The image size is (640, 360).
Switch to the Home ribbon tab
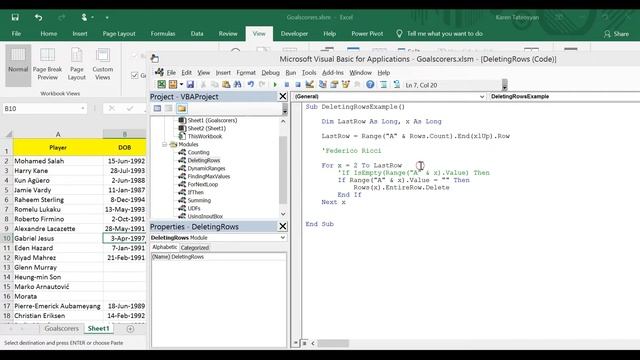pyautogui.click(x=49, y=33)
